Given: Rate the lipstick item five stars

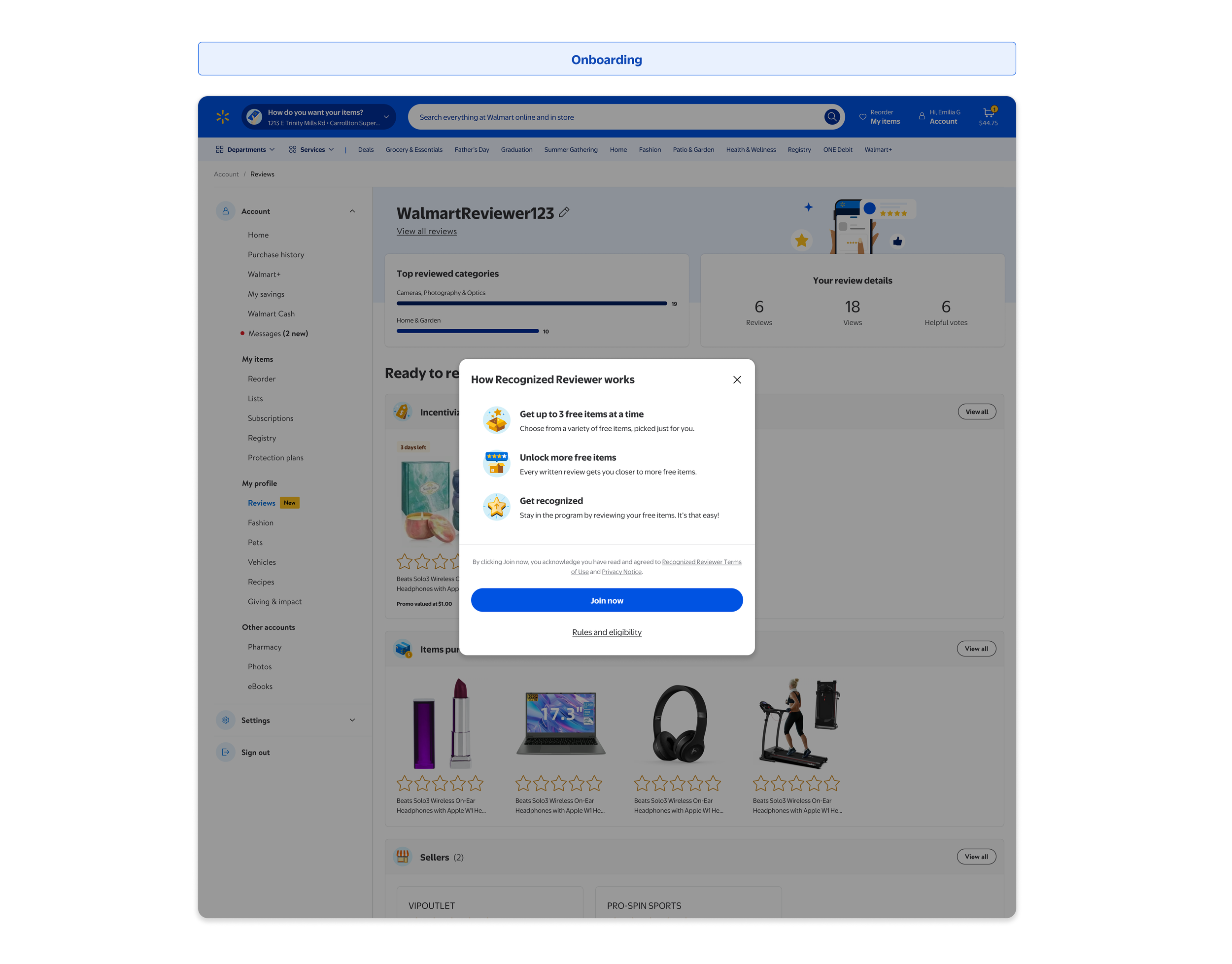Looking at the screenshot, I should 476,784.
